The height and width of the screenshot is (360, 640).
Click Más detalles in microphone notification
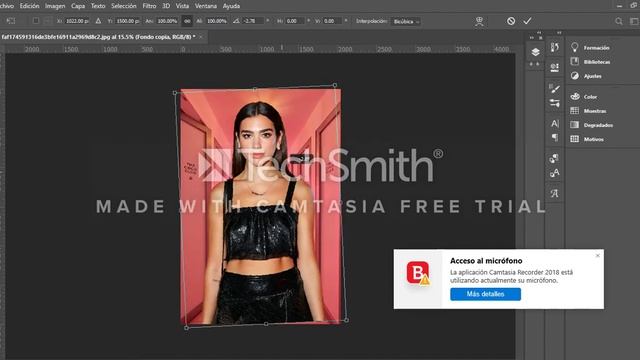(485, 294)
